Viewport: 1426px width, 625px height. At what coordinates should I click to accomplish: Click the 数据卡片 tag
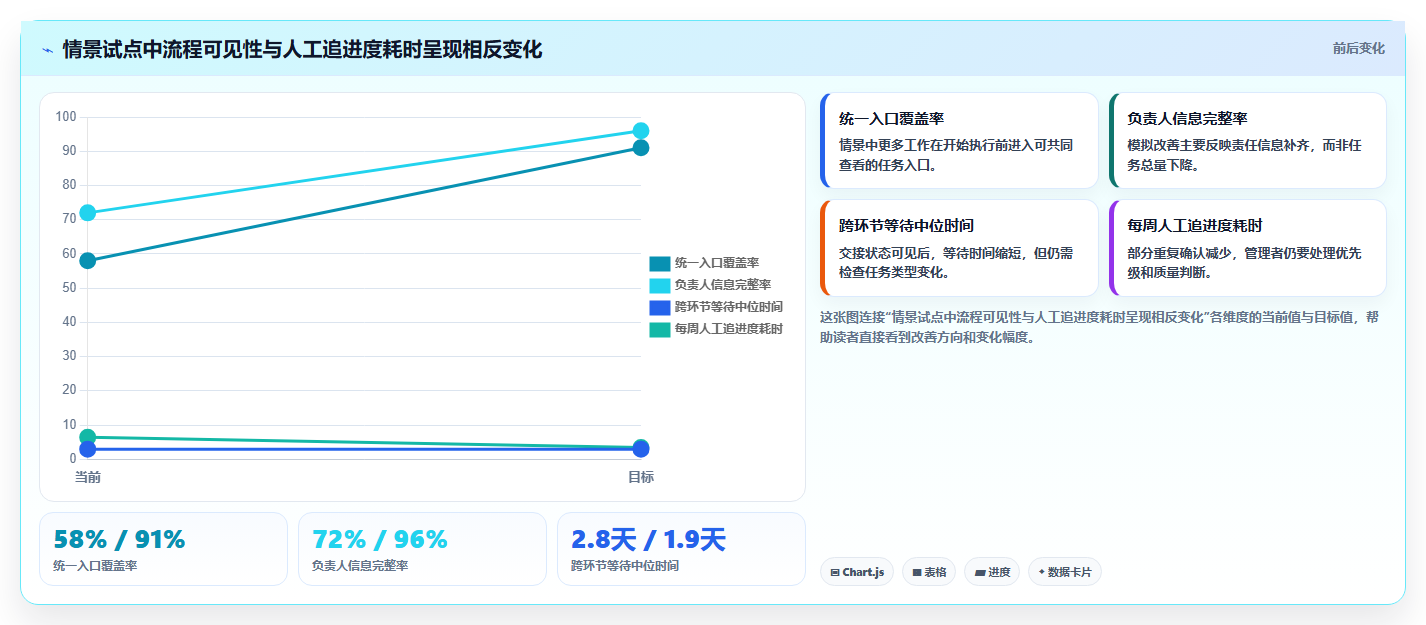tap(1065, 572)
